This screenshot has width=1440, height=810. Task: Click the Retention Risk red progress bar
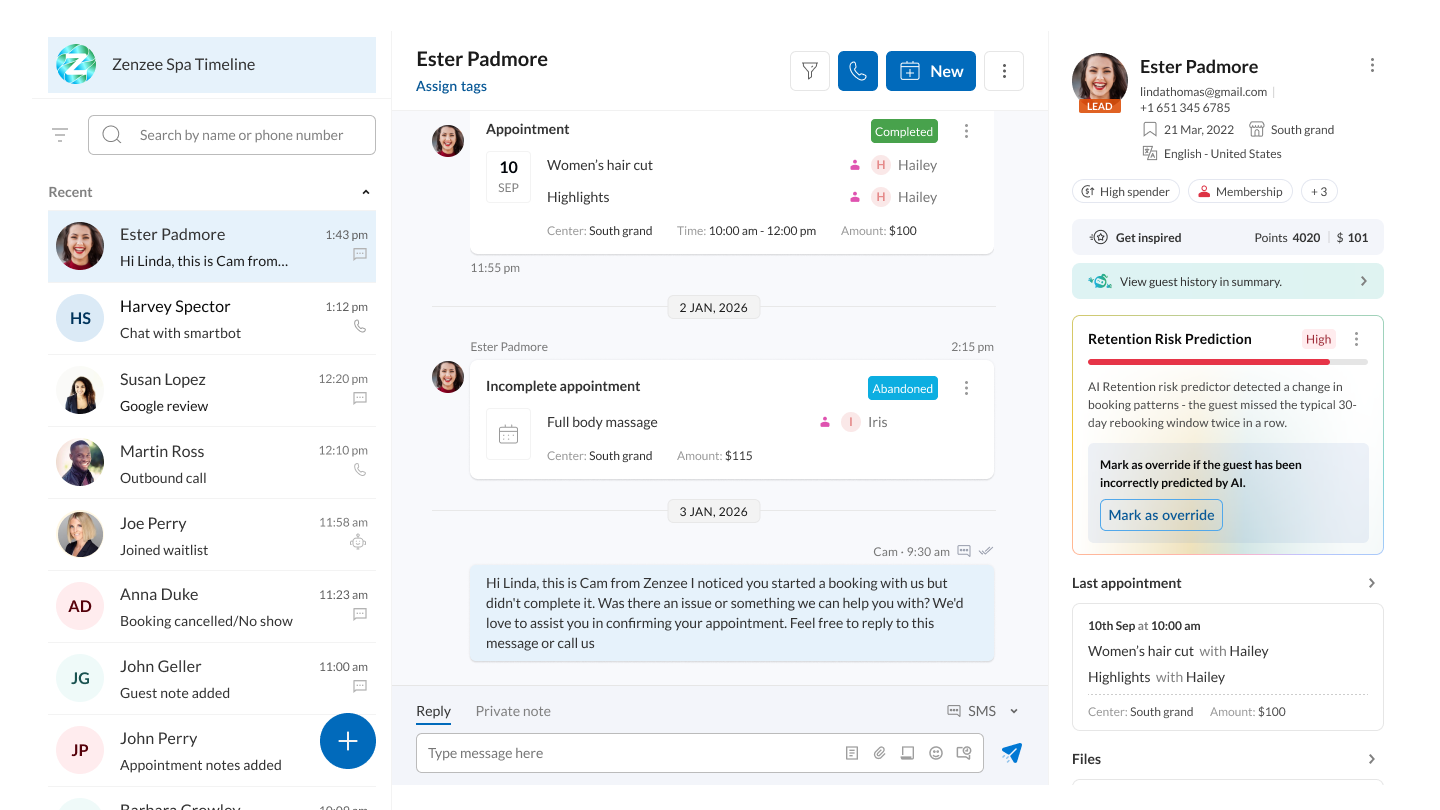(1208, 362)
